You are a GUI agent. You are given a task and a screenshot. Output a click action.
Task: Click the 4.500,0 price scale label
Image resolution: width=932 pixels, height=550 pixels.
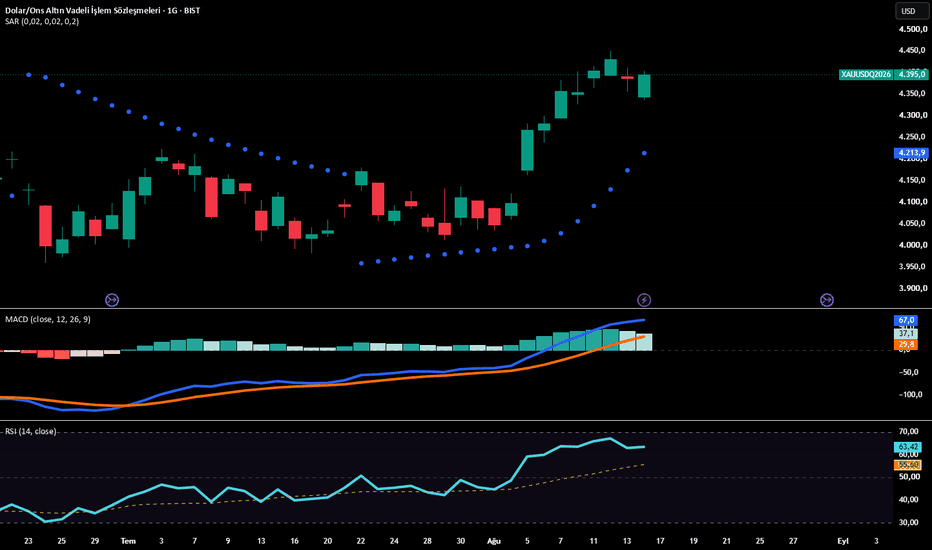click(912, 29)
